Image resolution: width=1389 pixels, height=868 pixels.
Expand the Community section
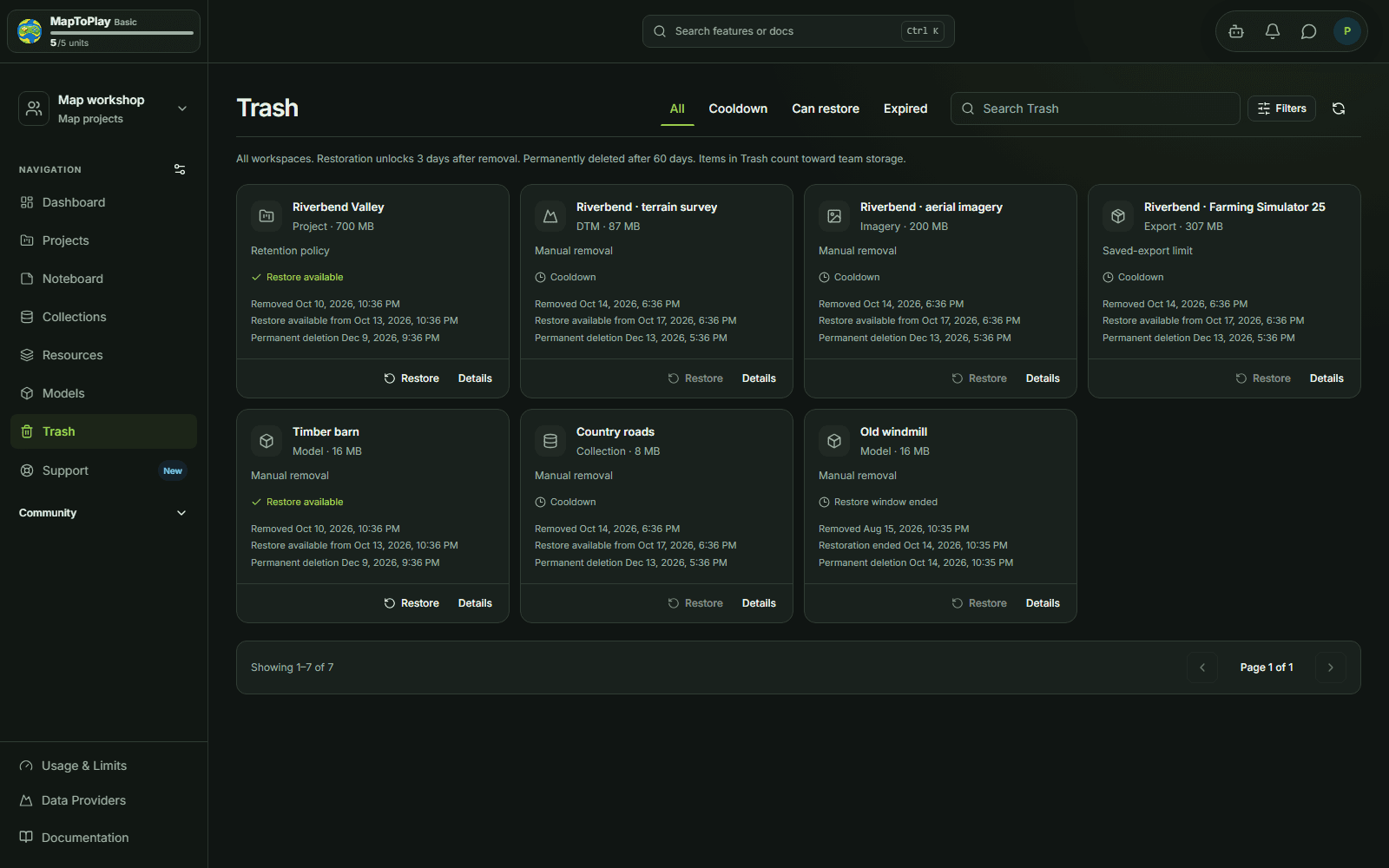pyautogui.click(x=103, y=513)
